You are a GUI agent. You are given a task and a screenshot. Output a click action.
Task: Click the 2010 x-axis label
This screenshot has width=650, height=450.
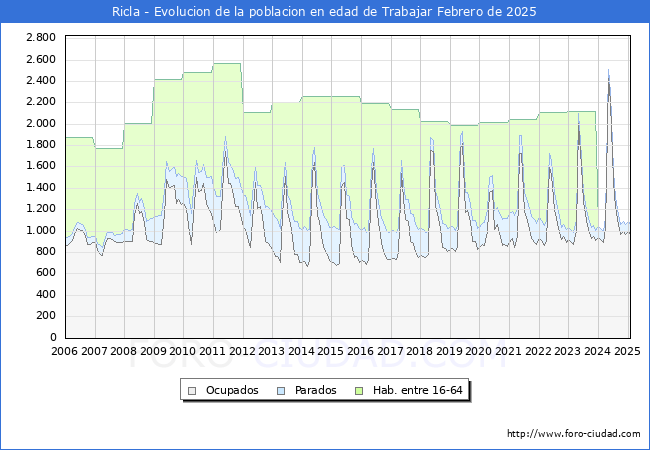tap(183, 351)
